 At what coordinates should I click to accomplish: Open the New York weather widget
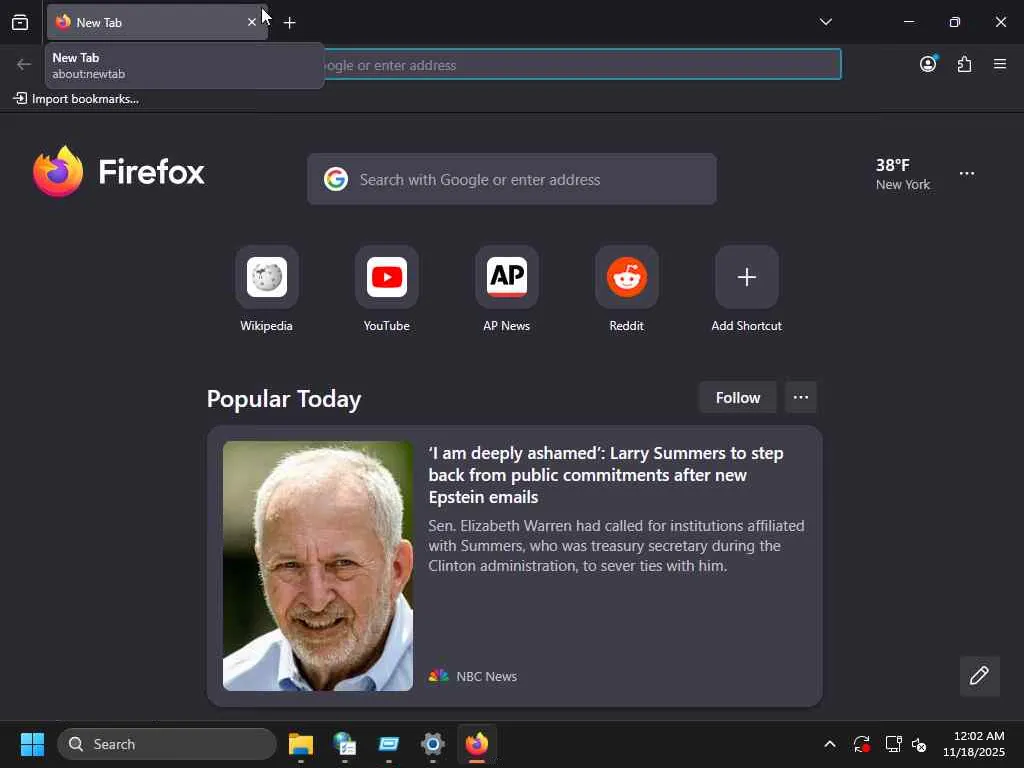click(x=903, y=174)
